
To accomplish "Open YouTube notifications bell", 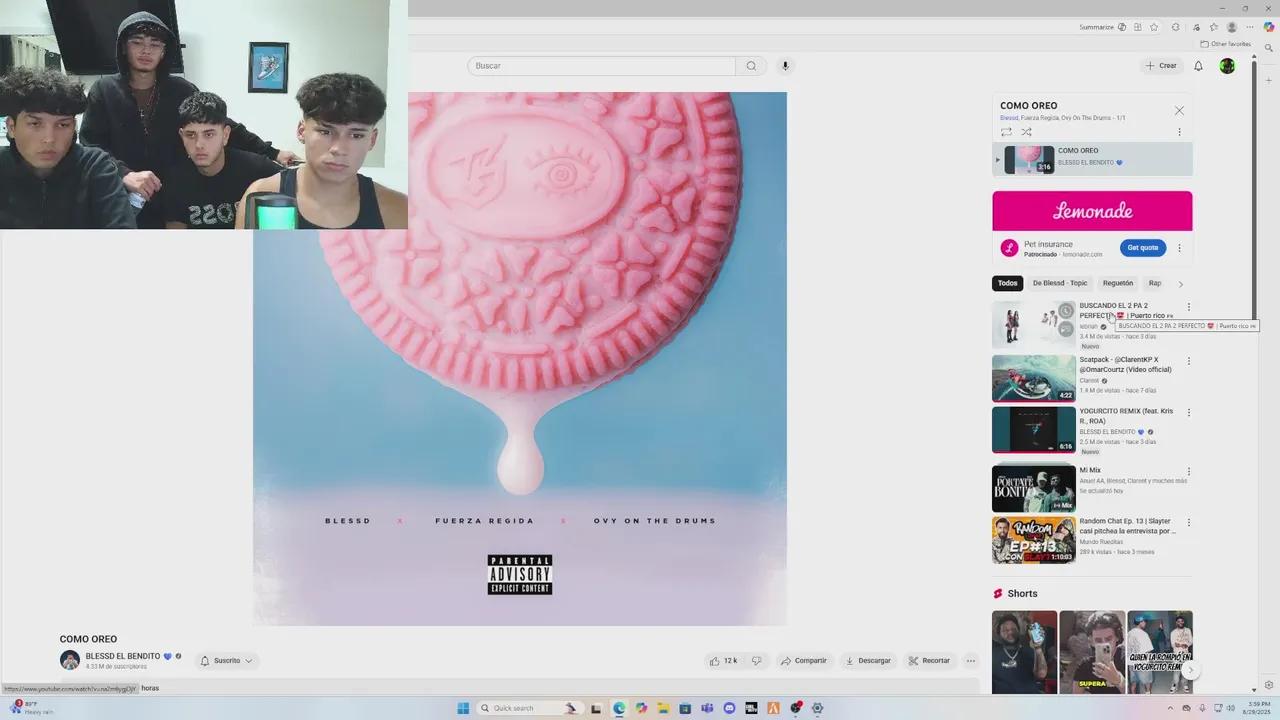I will 1198,66.
